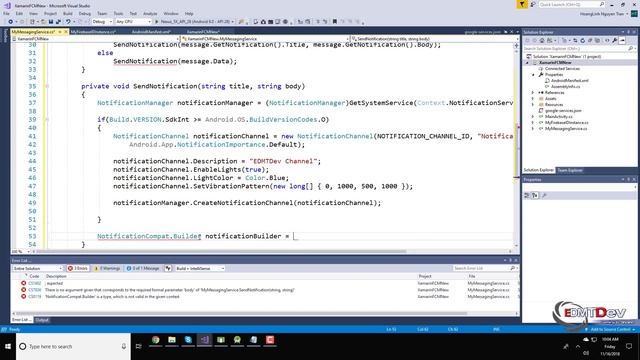Click the Navigate Backward toolbar icon
640x360 pixels.
tap(11, 22)
